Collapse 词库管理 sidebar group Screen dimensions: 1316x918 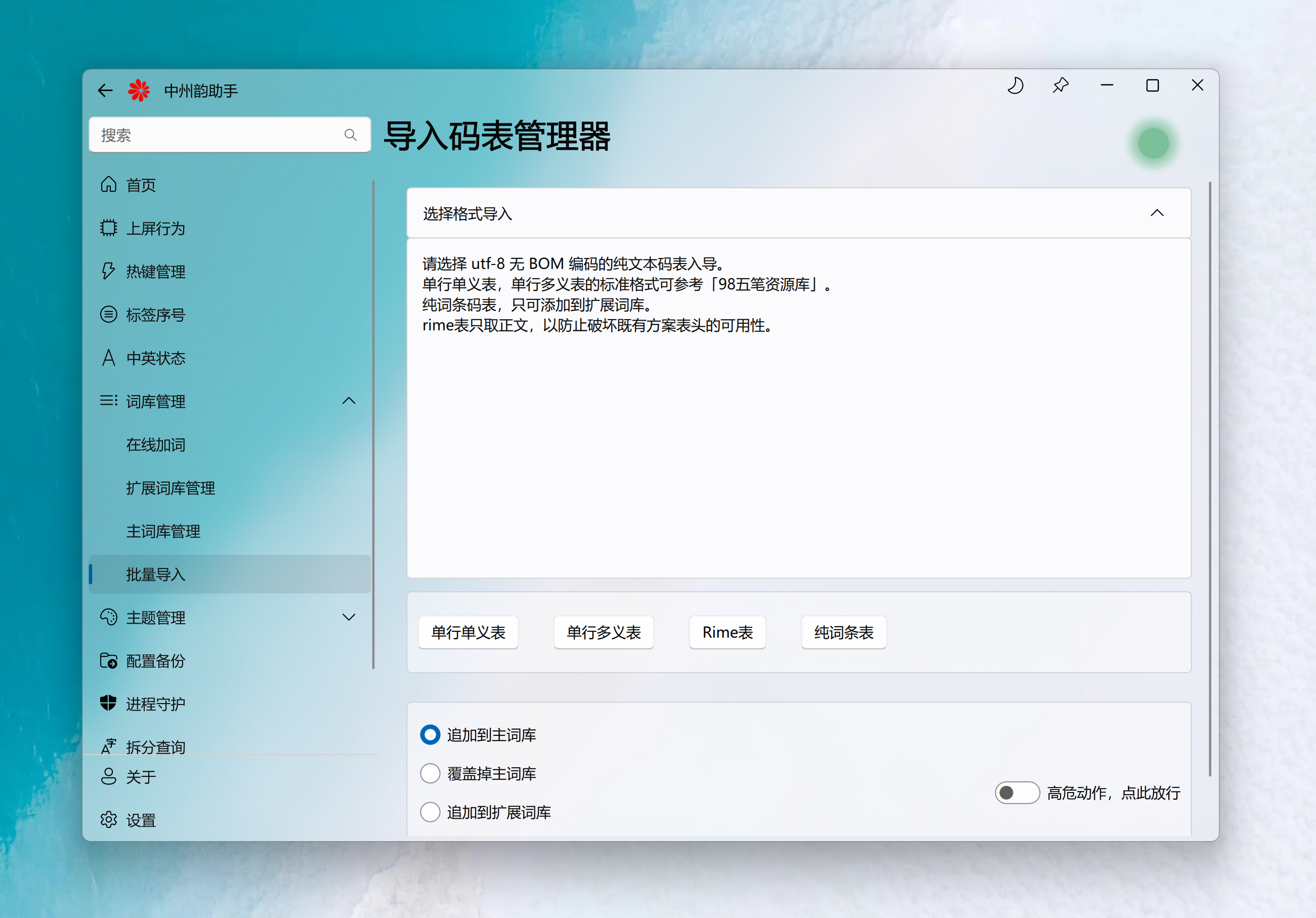pos(349,401)
